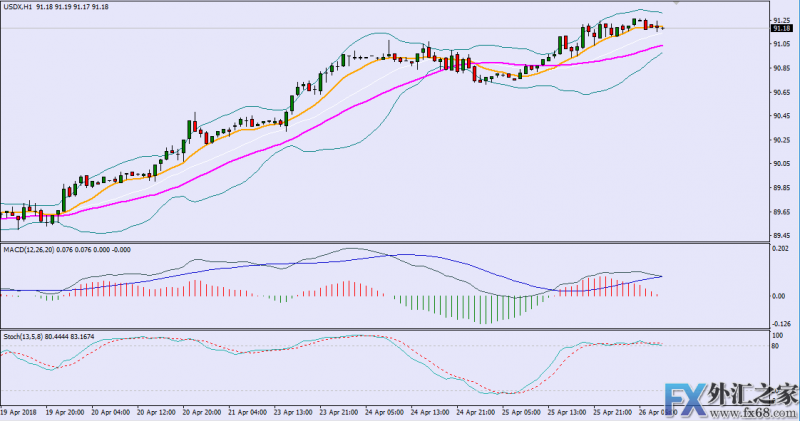Click the last candlestick on the price chart
The height and width of the screenshot is (421, 800).
point(661,27)
